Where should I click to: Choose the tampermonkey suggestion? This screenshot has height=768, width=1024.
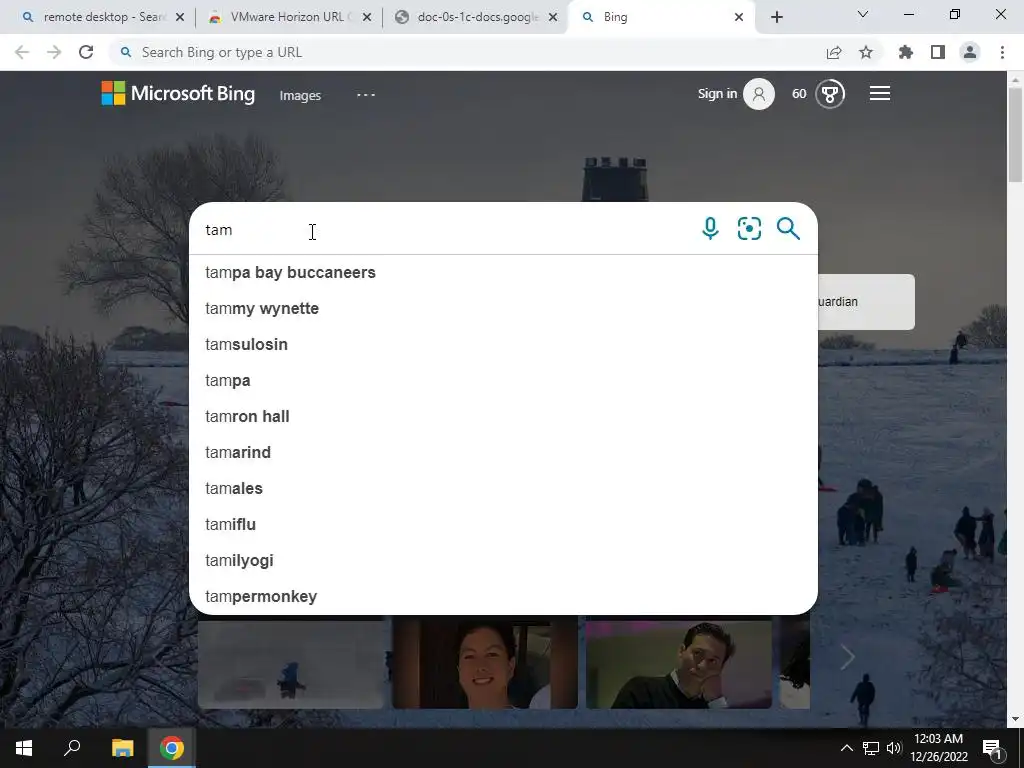(x=503, y=596)
